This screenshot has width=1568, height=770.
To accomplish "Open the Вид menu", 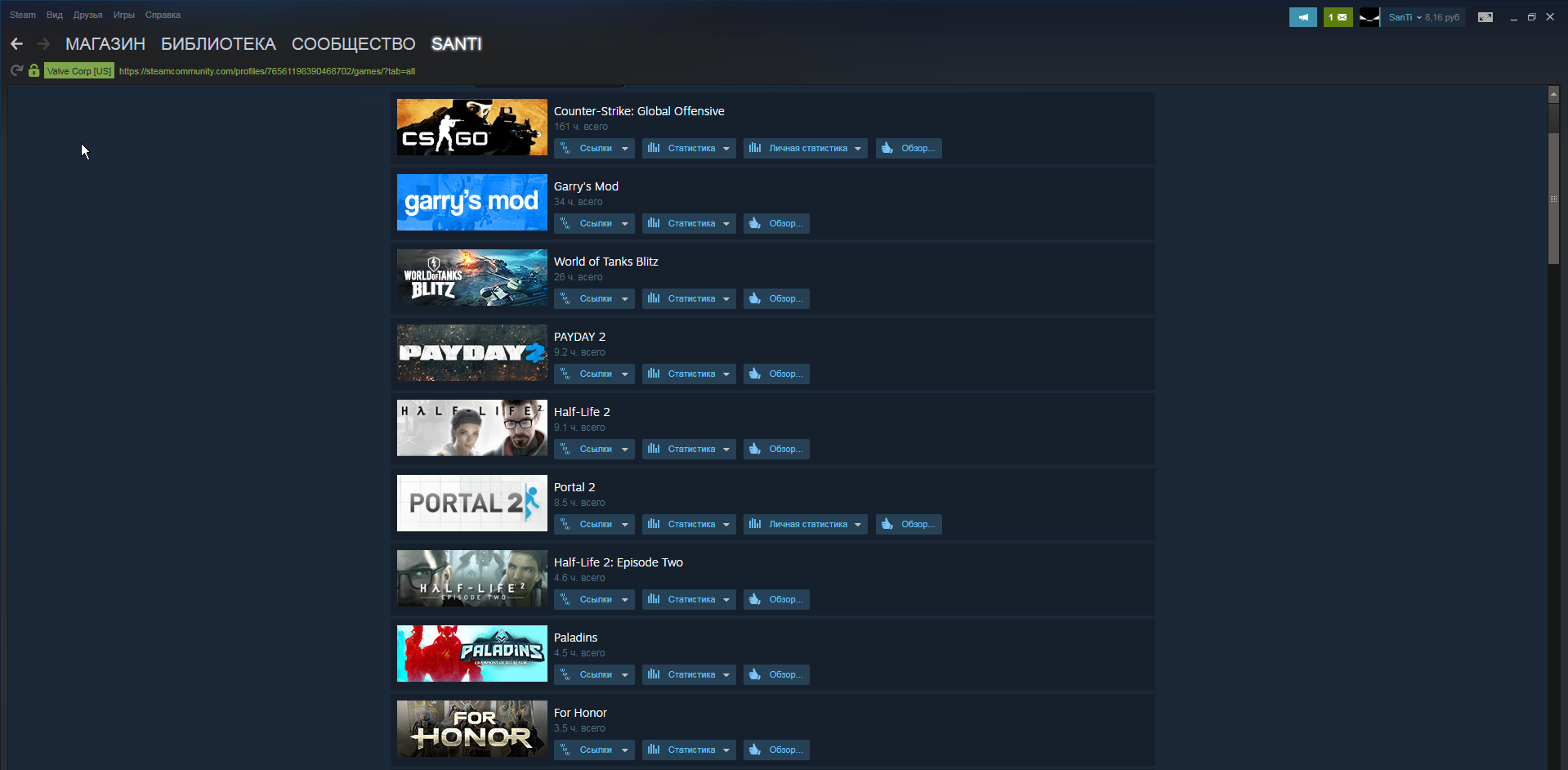I will [55, 15].
